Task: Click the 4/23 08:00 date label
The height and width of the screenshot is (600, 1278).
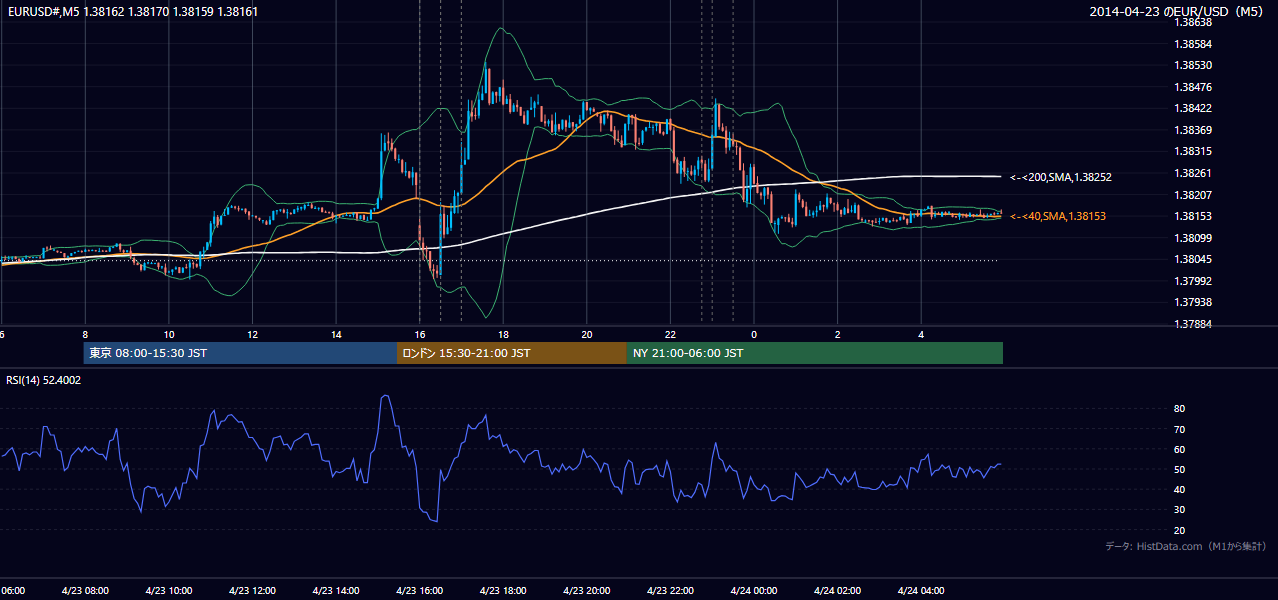Action: [85, 591]
